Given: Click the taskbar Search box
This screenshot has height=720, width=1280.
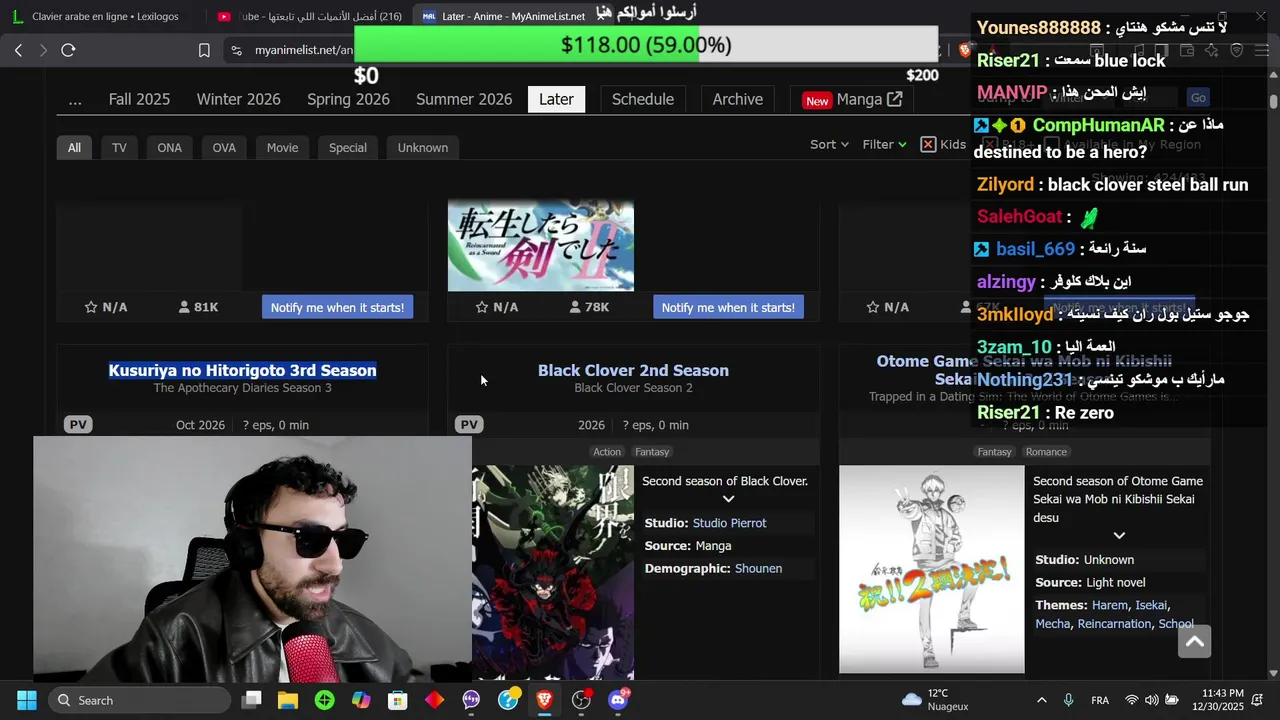Looking at the screenshot, I should coord(139,700).
